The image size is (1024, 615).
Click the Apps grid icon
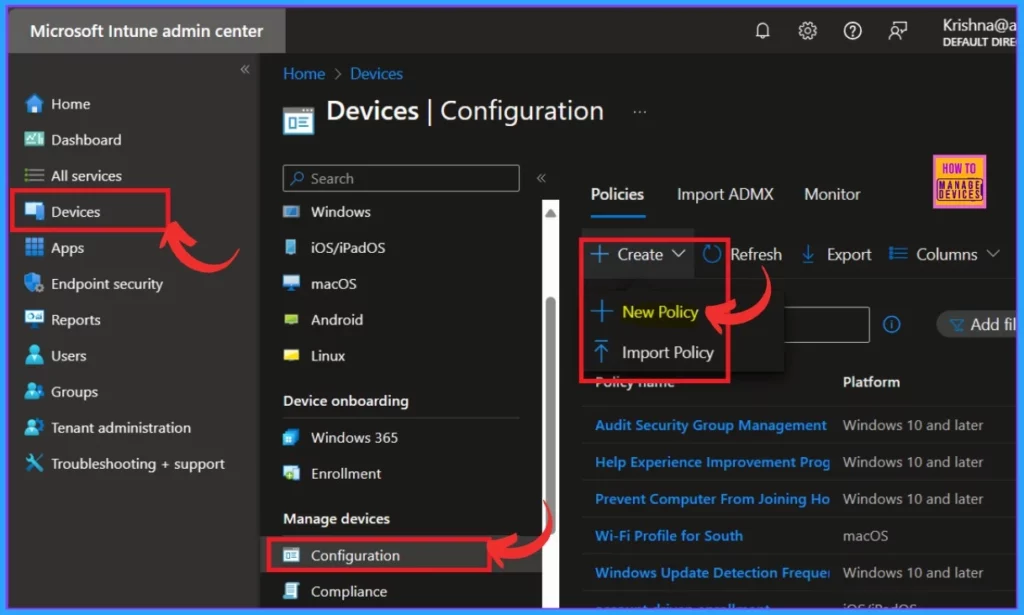click(34, 247)
